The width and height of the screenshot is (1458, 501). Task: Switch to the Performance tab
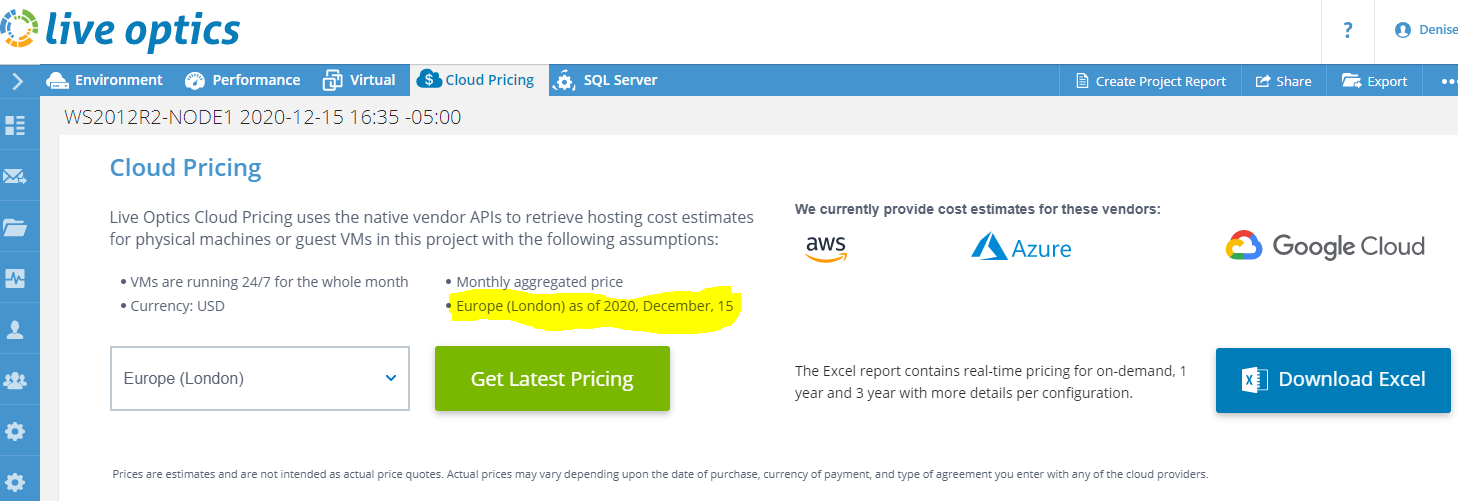point(243,80)
